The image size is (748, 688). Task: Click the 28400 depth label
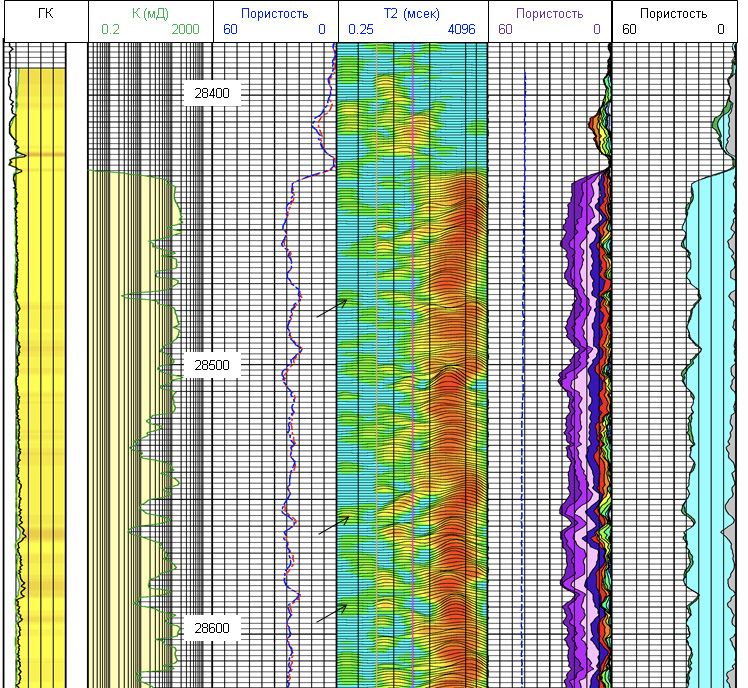[x=211, y=93]
